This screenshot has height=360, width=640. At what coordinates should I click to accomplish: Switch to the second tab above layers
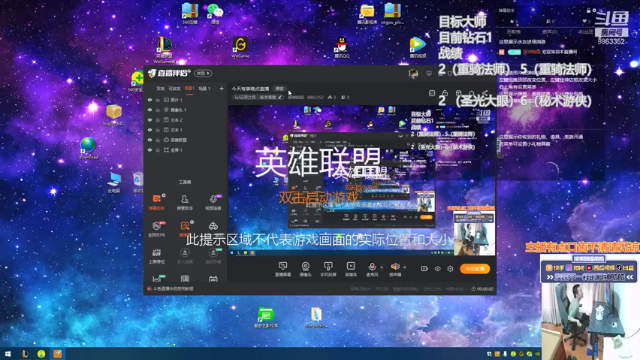pos(174,88)
